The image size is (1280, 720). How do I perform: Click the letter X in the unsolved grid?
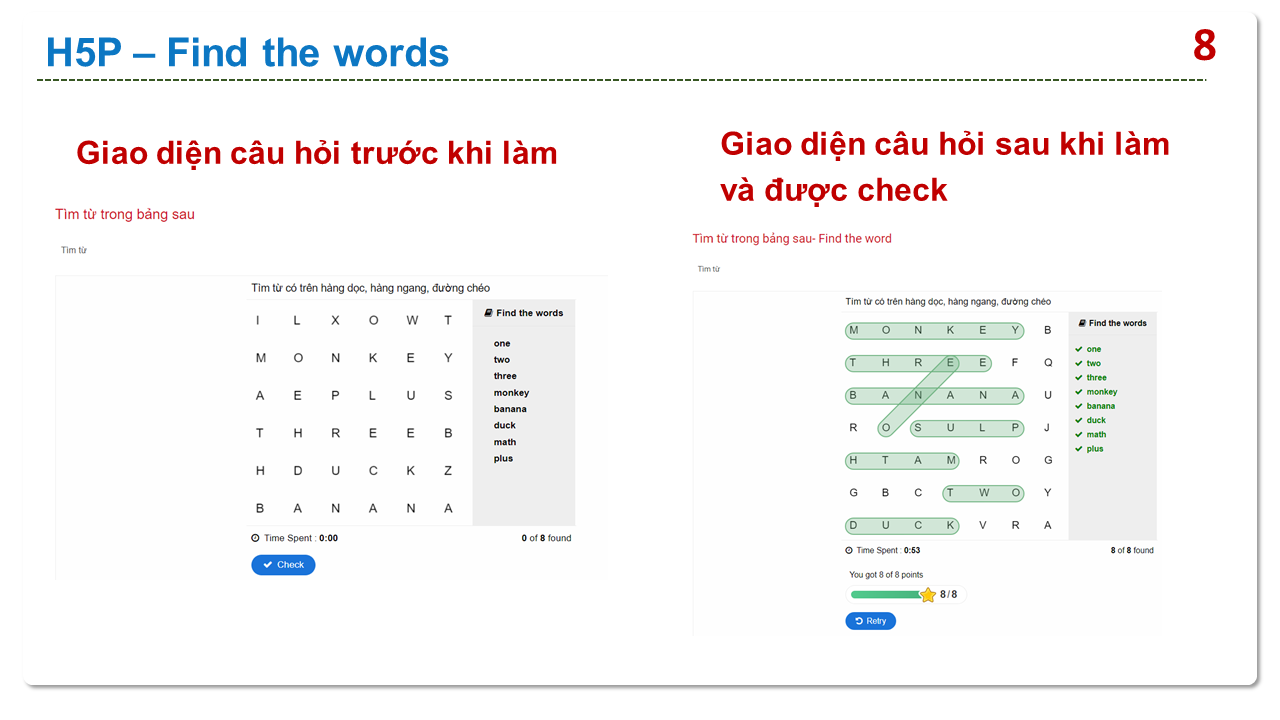(335, 320)
